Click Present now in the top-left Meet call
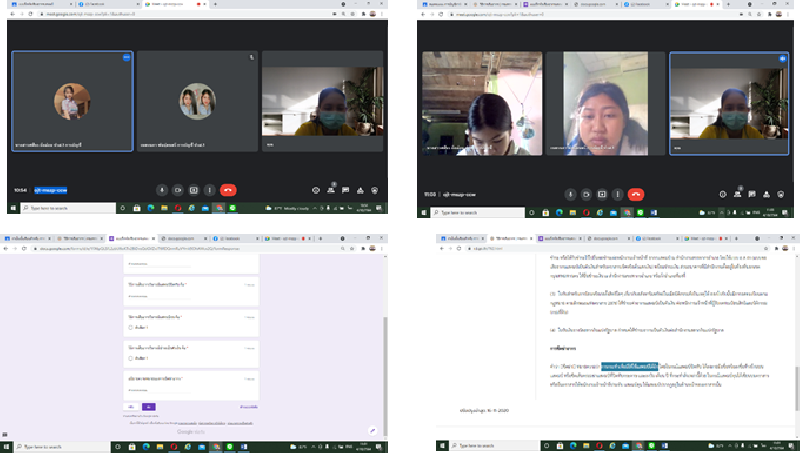This screenshot has height=453, width=800. pos(195,189)
